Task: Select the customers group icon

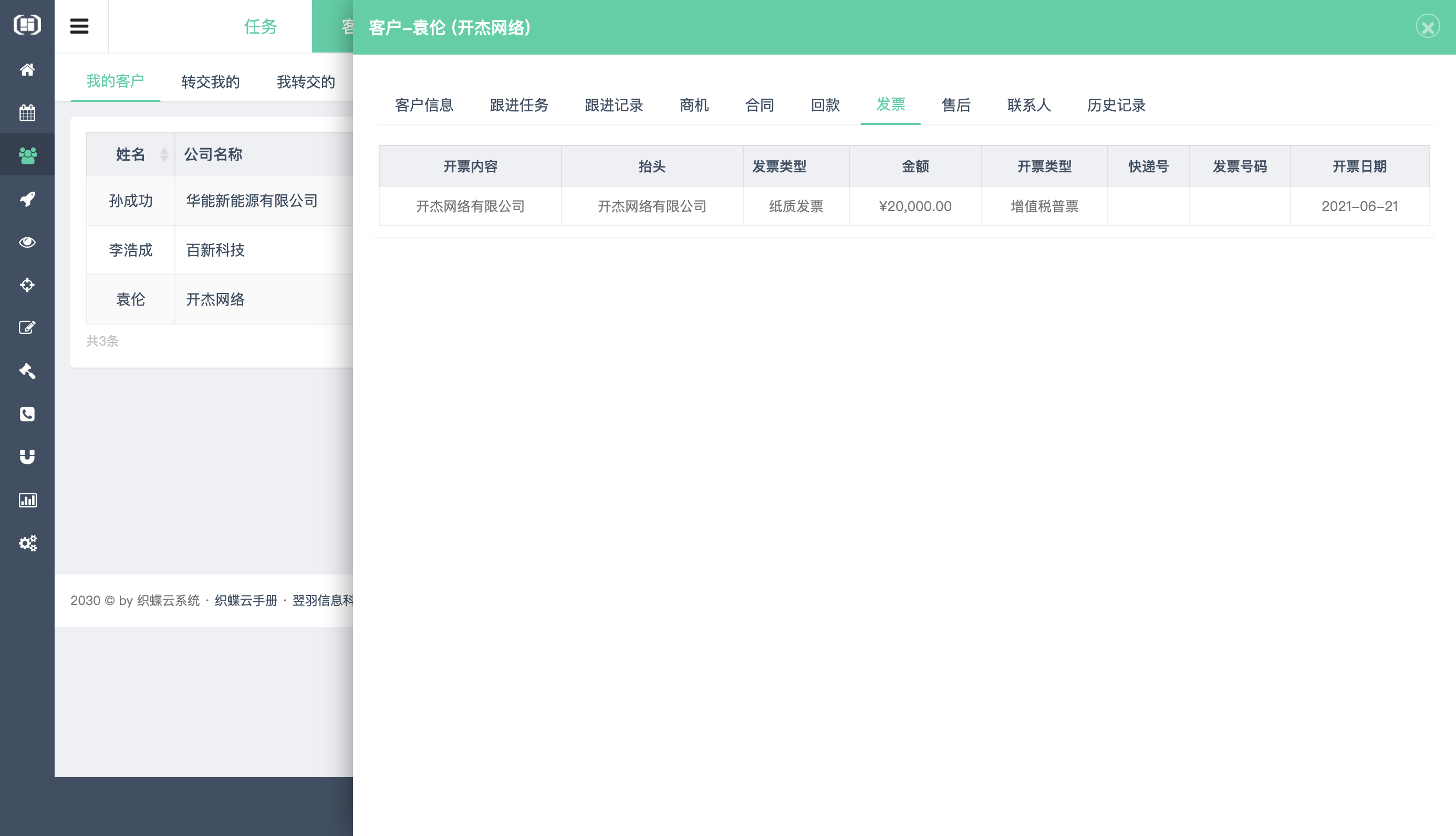Action: 27,154
